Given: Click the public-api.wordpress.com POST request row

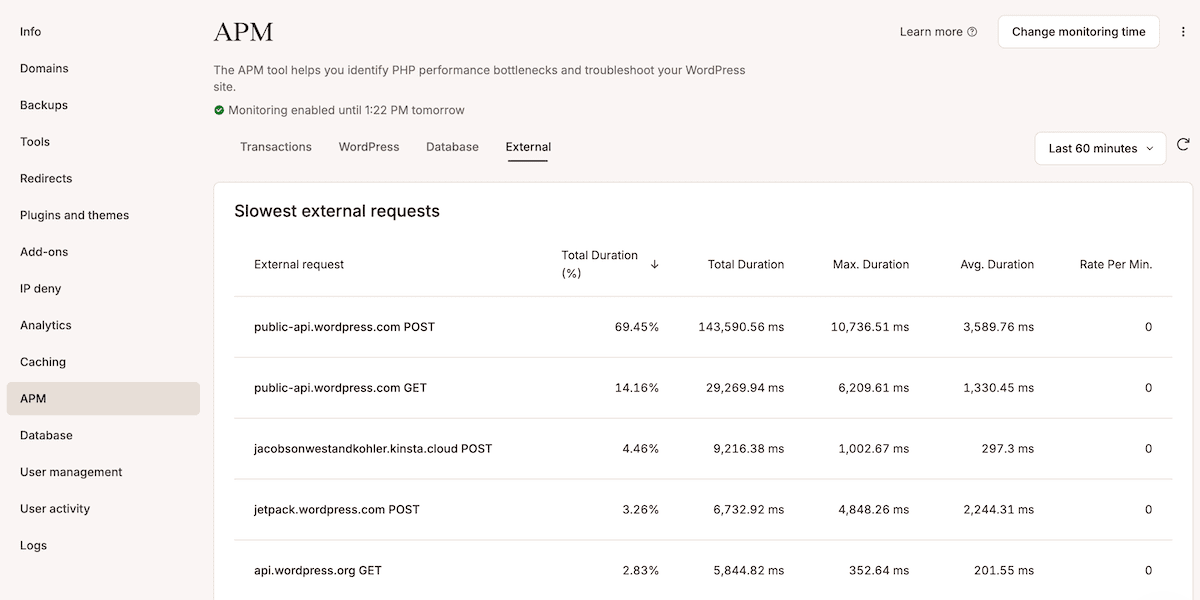Looking at the screenshot, I should tap(344, 326).
